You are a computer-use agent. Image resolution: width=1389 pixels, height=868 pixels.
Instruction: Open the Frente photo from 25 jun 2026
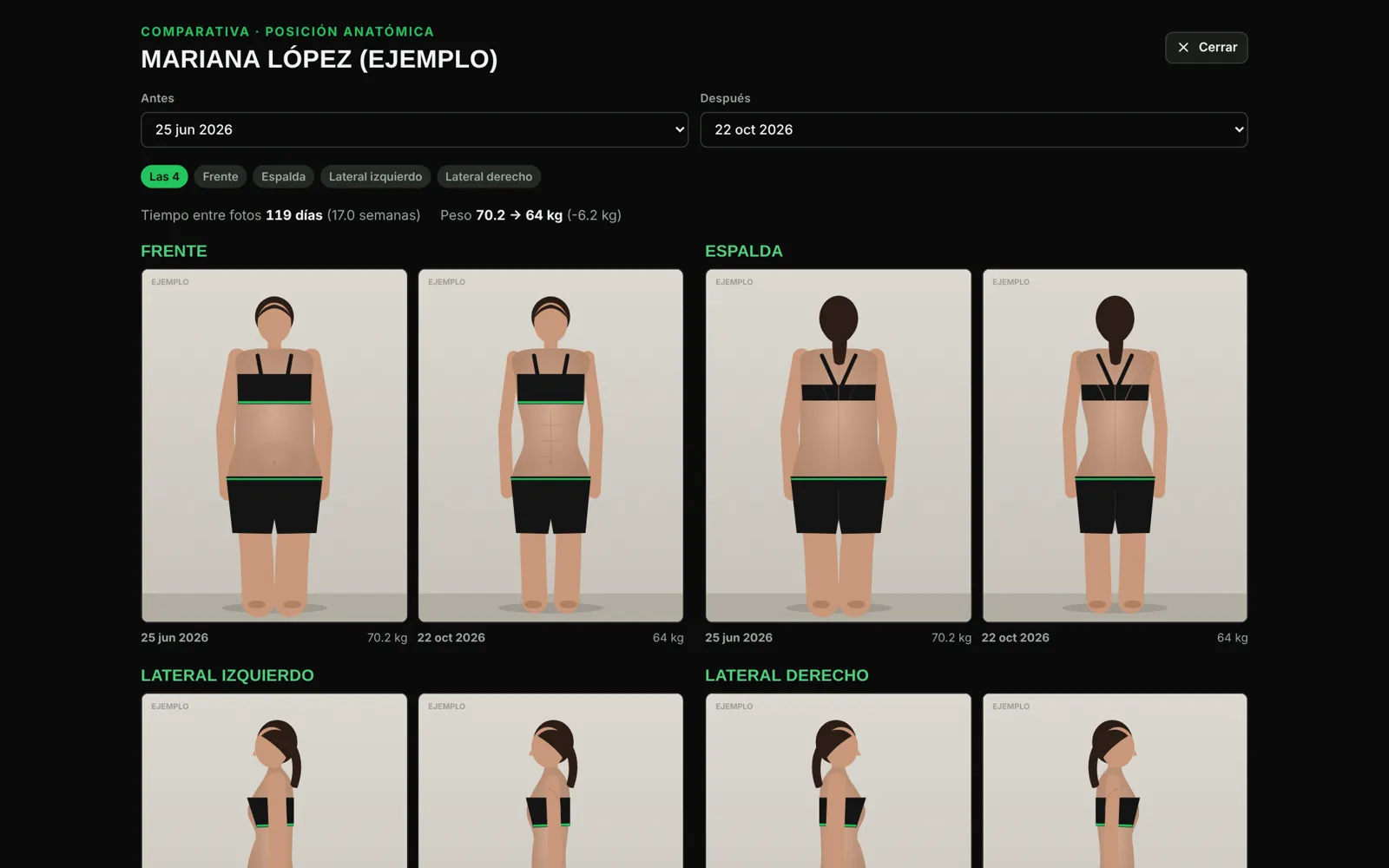click(x=274, y=445)
